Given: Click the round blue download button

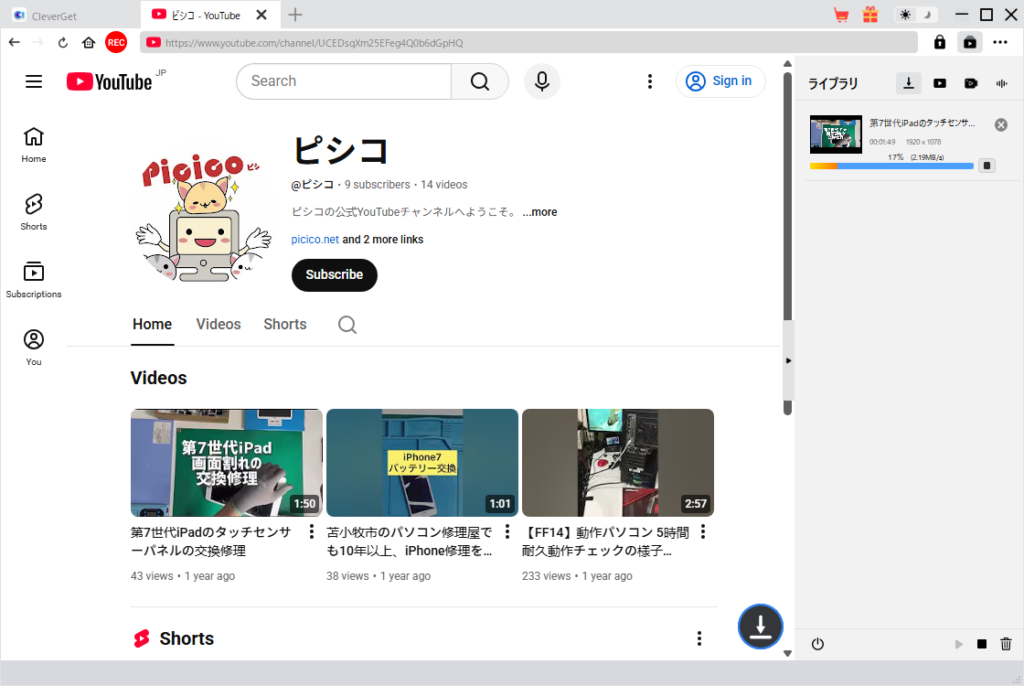Looking at the screenshot, I should point(760,627).
